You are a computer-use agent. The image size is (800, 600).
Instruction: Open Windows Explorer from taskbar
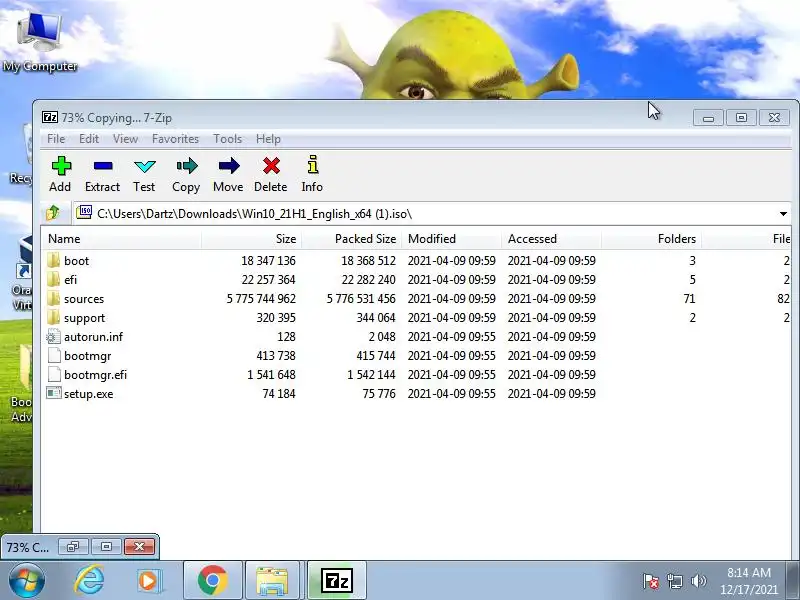[272, 581]
